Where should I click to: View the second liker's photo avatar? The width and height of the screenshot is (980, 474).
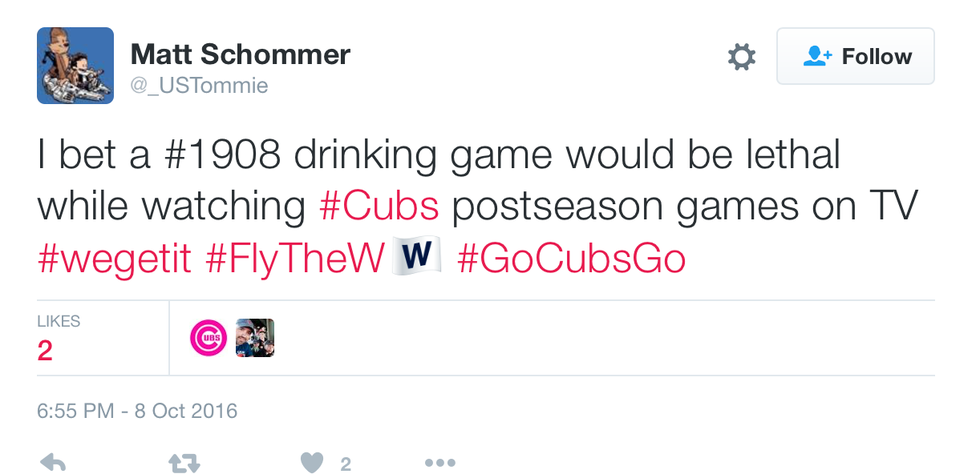(254, 338)
